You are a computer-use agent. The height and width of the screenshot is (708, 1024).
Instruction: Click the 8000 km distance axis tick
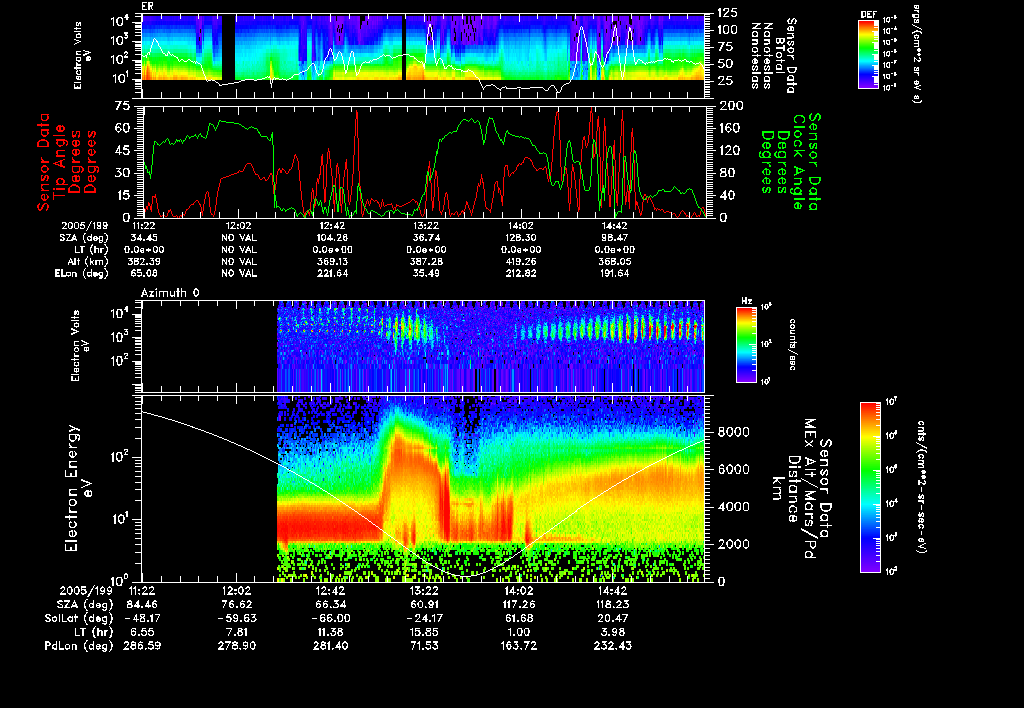click(733, 432)
